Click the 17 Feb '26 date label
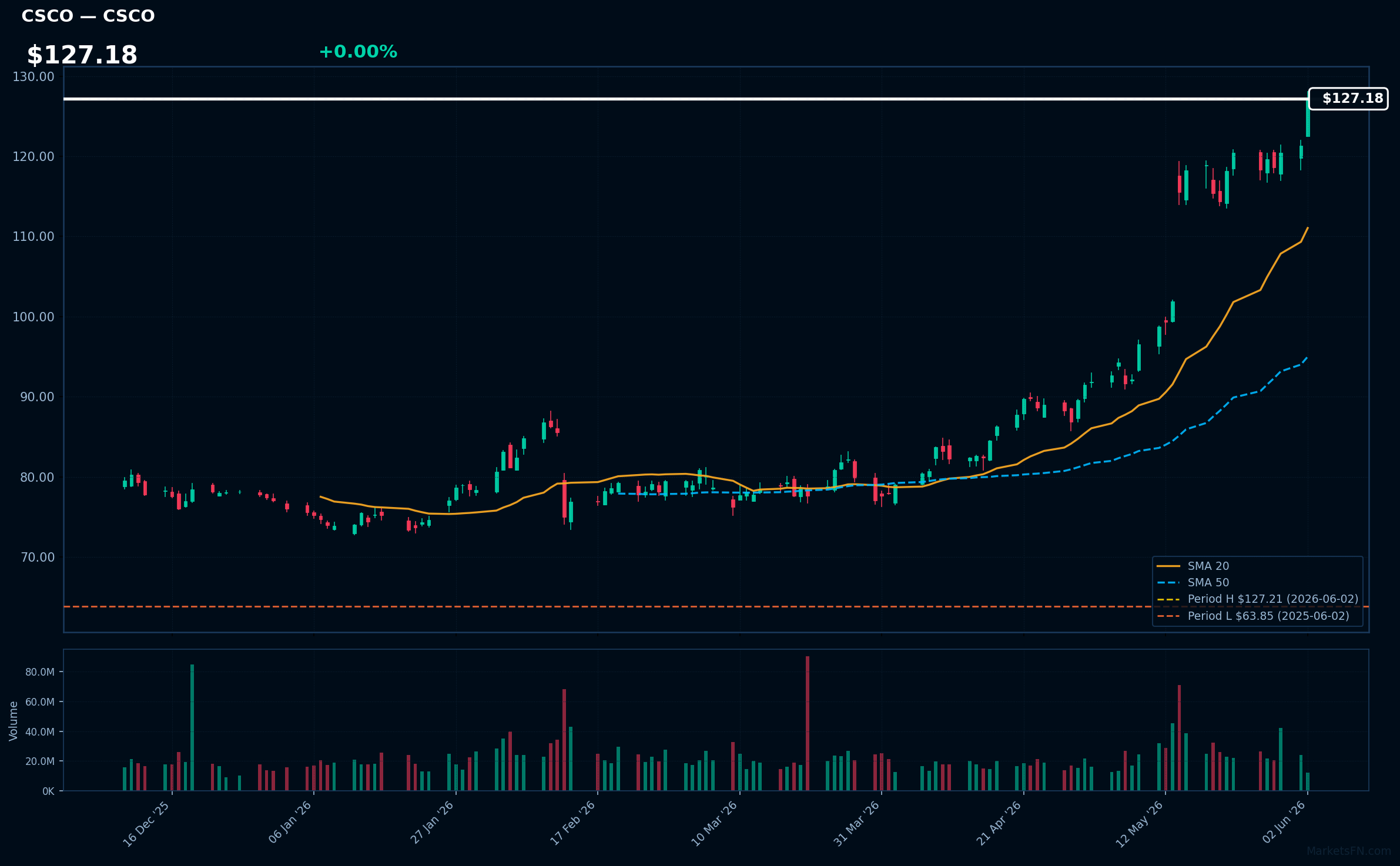 pyautogui.click(x=573, y=823)
